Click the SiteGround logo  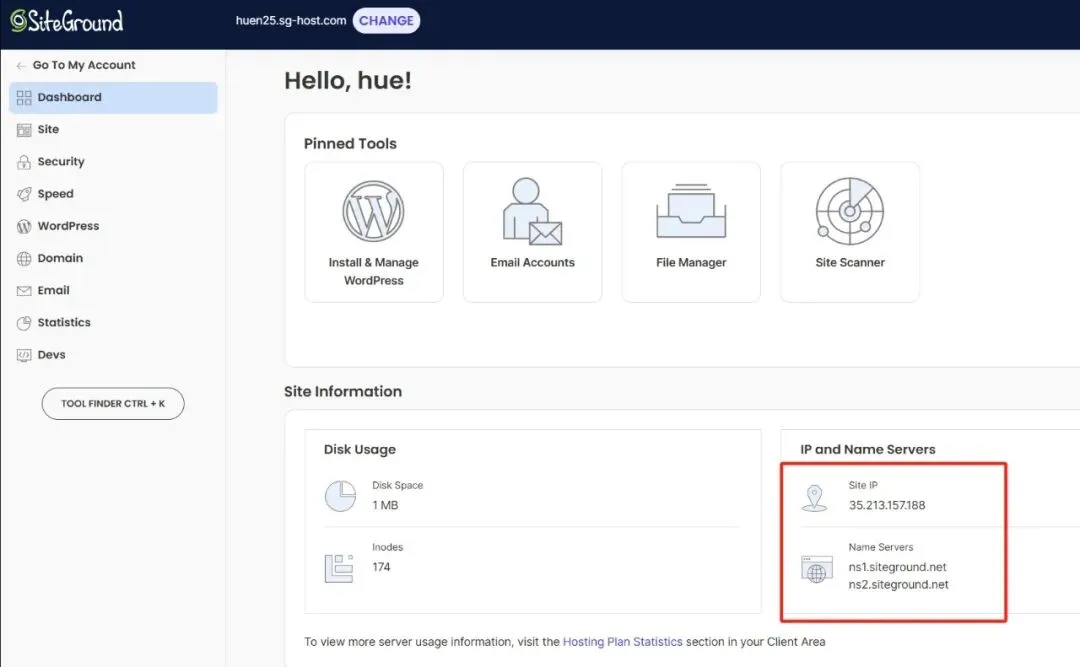pos(67,21)
